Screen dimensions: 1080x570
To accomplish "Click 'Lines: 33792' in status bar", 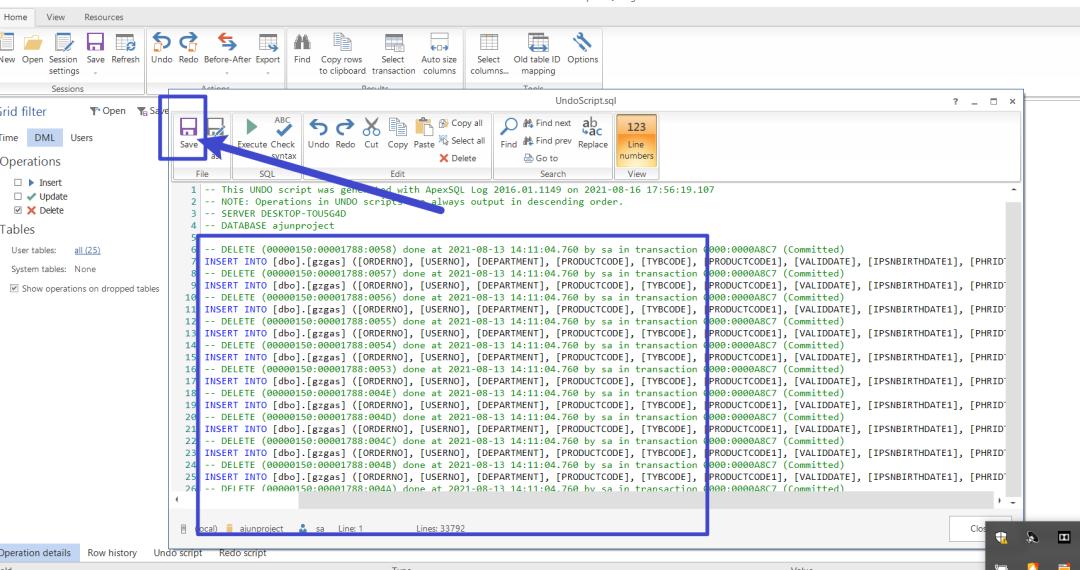I will tap(441, 529).
